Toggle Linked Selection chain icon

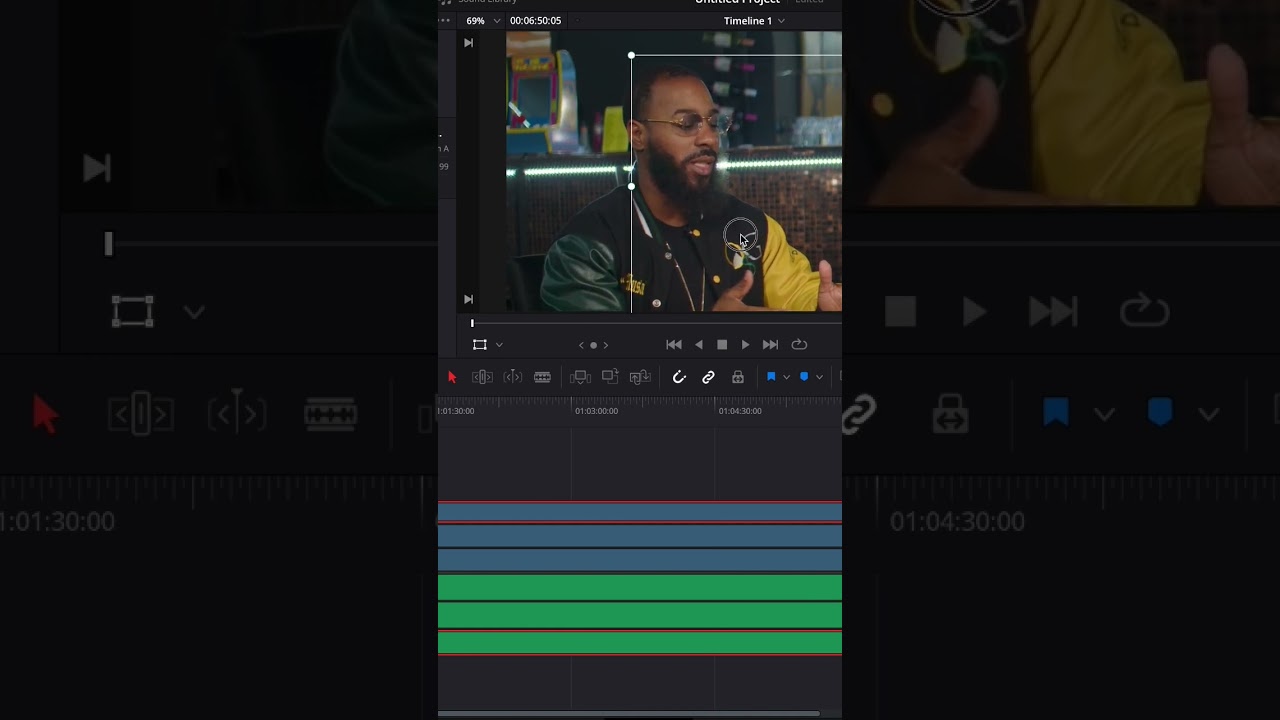click(708, 377)
